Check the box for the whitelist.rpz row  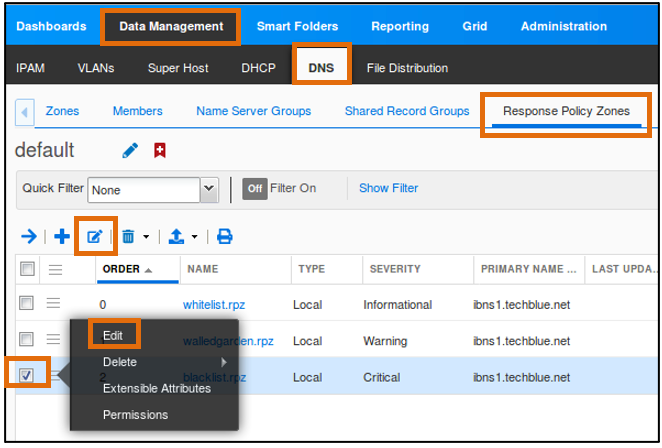point(26,303)
